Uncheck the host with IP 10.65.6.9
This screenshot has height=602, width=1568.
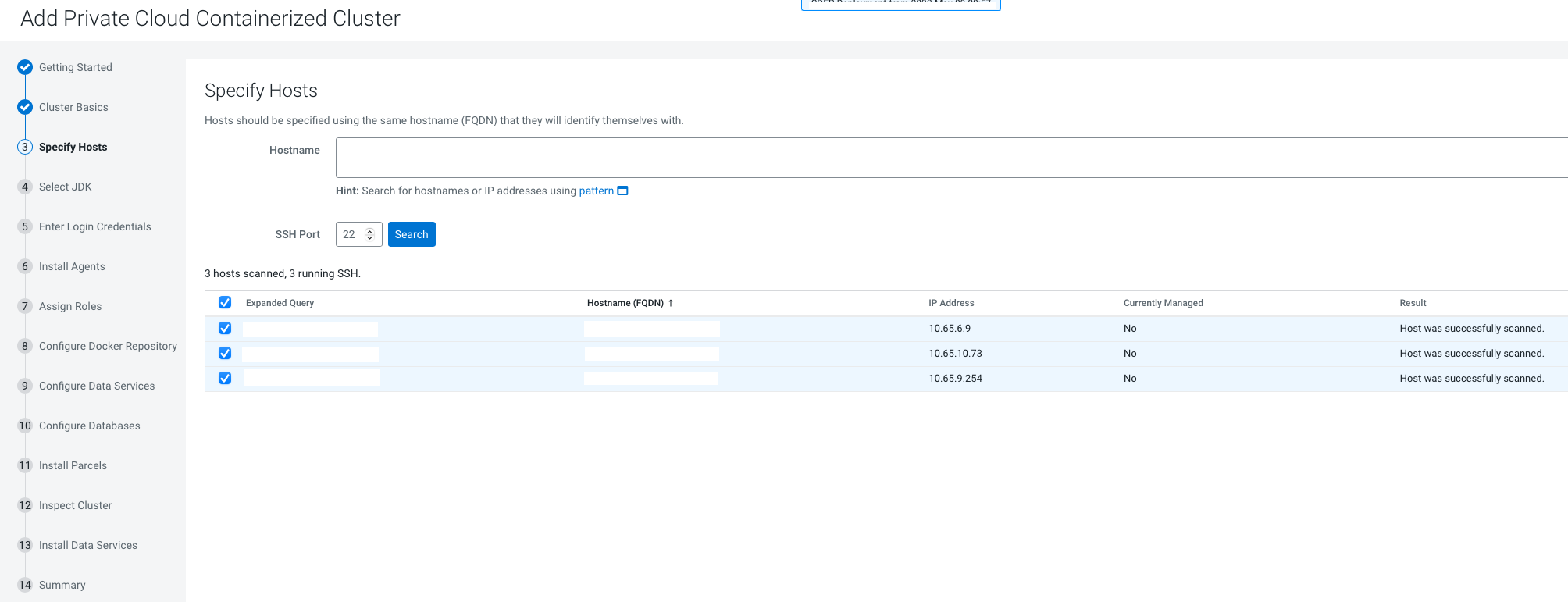pos(225,328)
